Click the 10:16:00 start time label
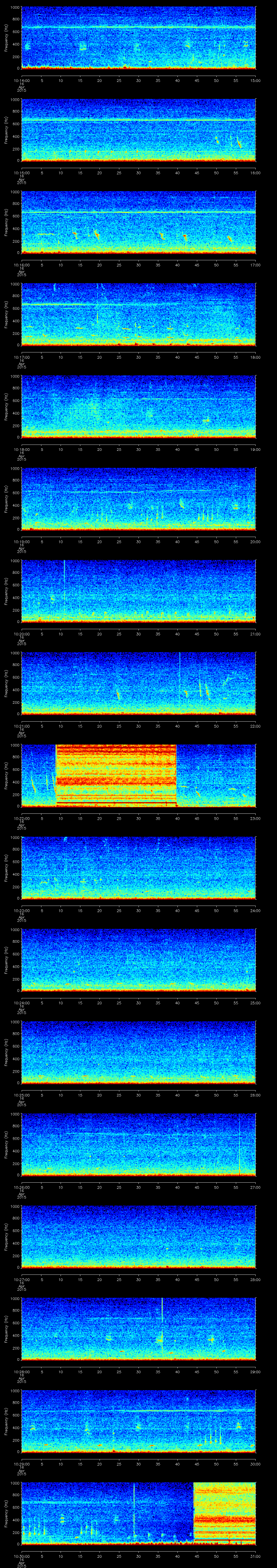 click(x=21, y=264)
